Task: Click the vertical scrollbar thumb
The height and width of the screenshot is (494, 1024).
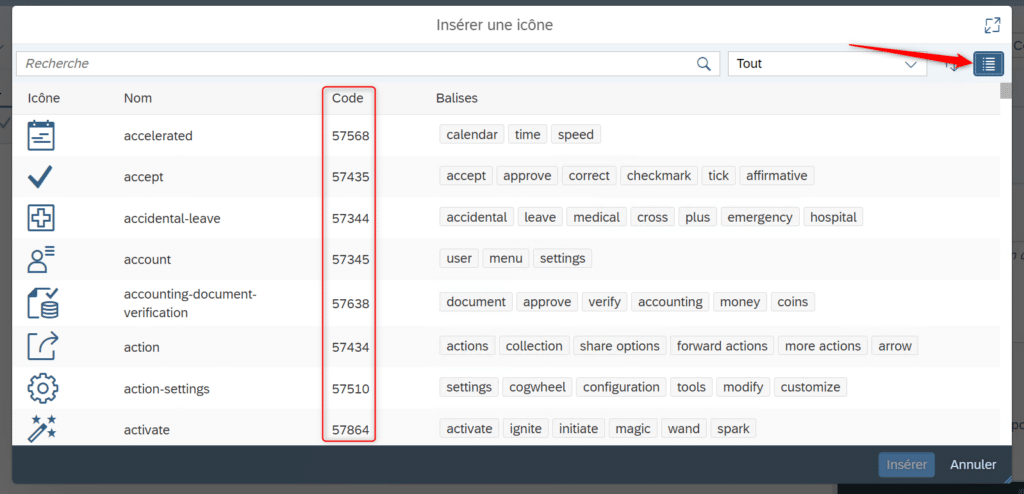Action: (1006, 91)
